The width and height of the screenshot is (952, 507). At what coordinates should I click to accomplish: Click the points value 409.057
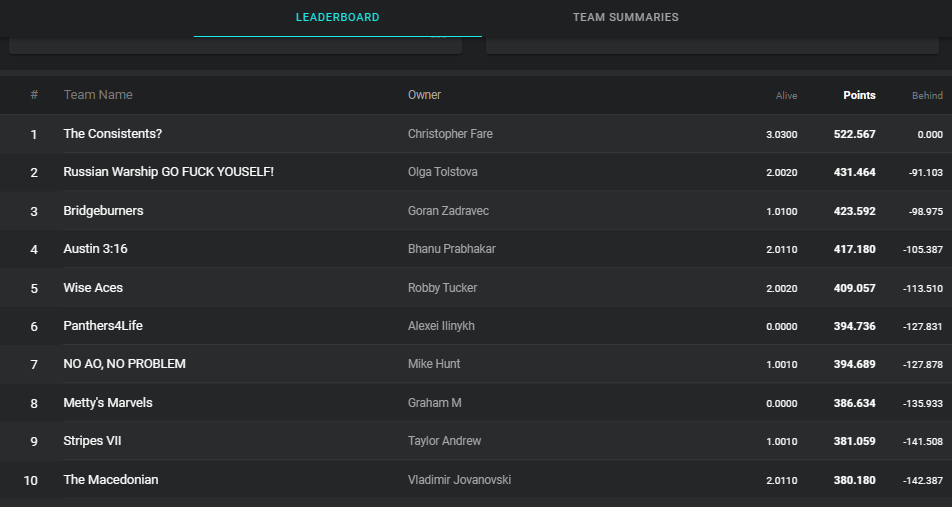point(855,288)
